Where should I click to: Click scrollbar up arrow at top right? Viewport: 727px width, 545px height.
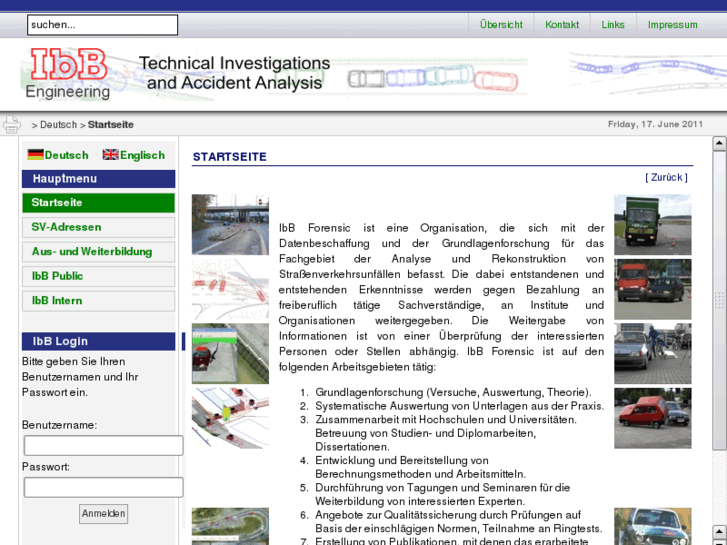719,143
